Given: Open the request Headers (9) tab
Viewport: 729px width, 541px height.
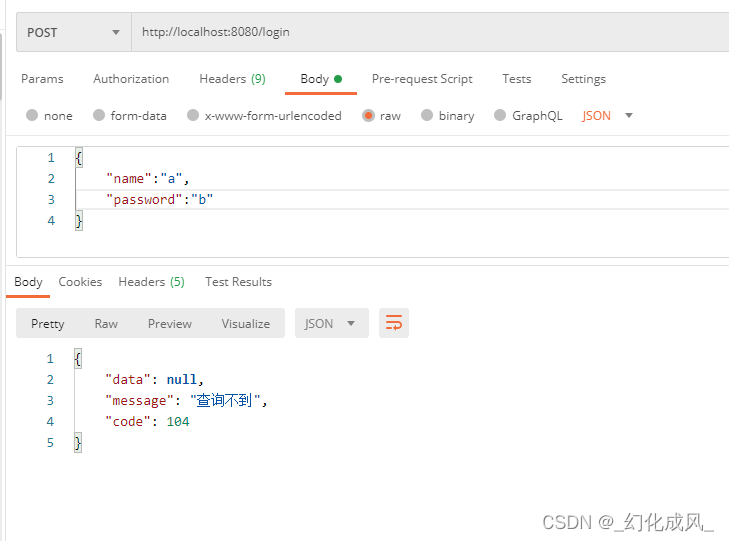Looking at the screenshot, I should point(232,79).
